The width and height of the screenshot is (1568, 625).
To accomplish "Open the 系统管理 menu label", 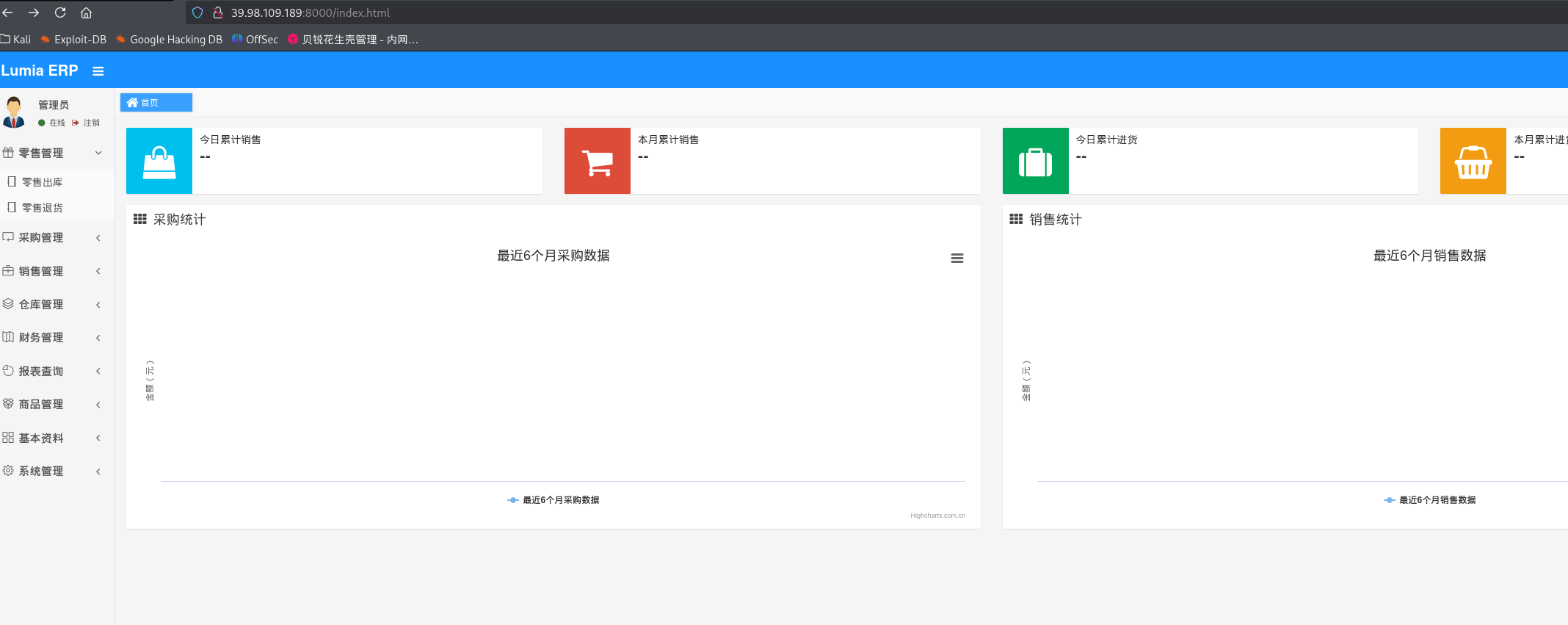I will [41, 472].
